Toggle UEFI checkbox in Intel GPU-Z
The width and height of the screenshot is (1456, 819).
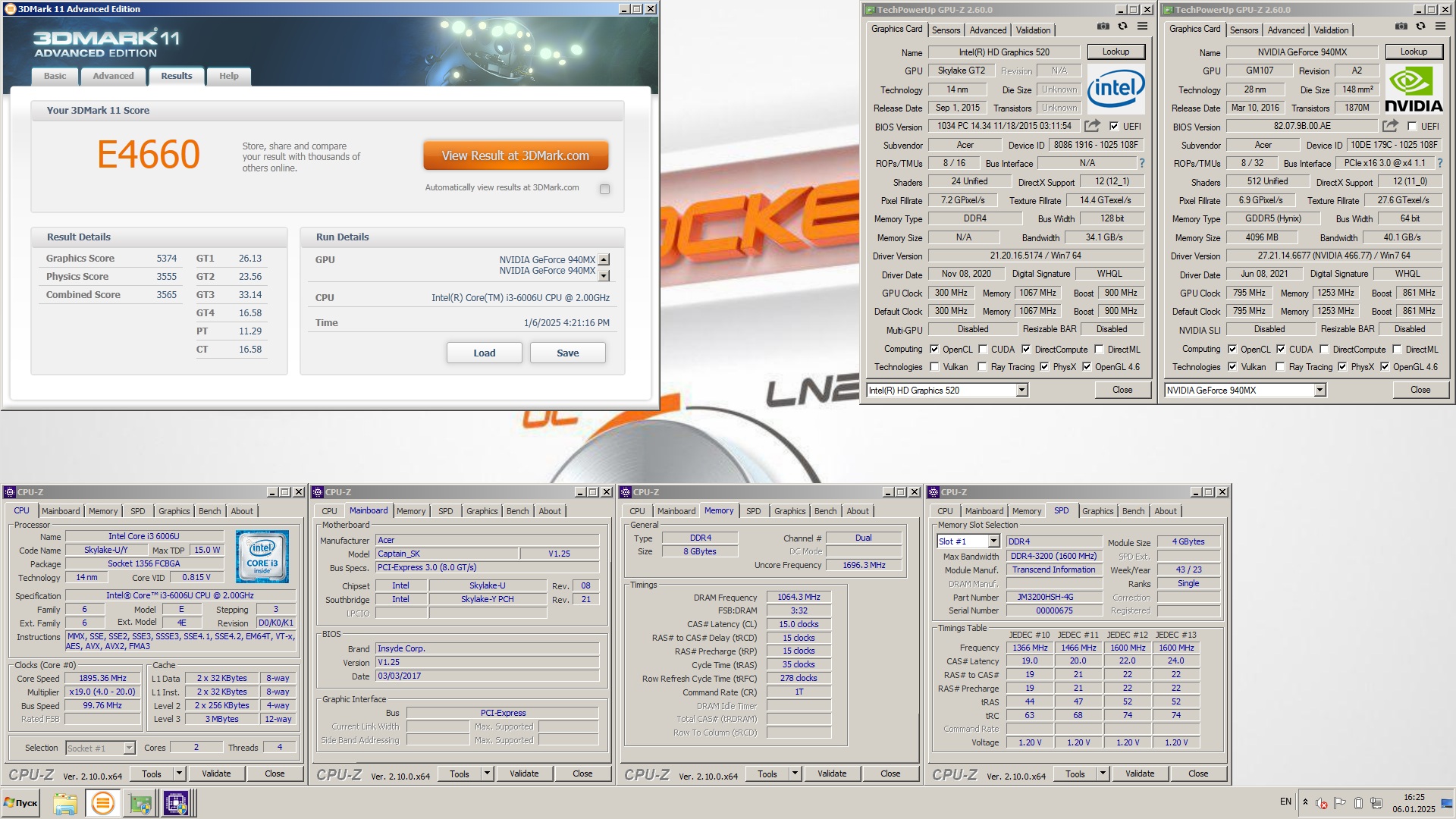point(1113,127)
